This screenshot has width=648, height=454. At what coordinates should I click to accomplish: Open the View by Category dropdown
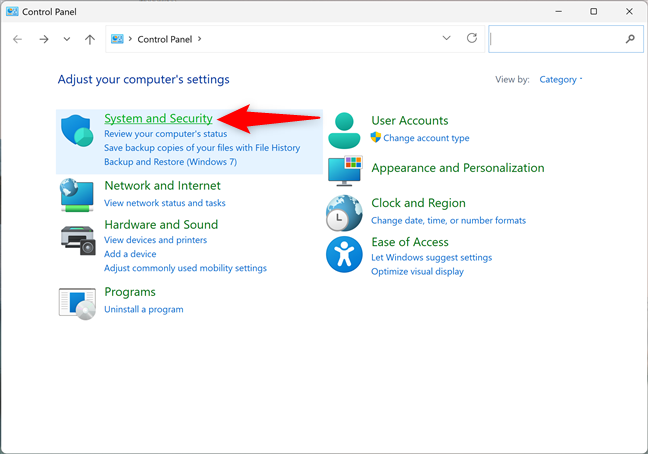tap(560, 79)
